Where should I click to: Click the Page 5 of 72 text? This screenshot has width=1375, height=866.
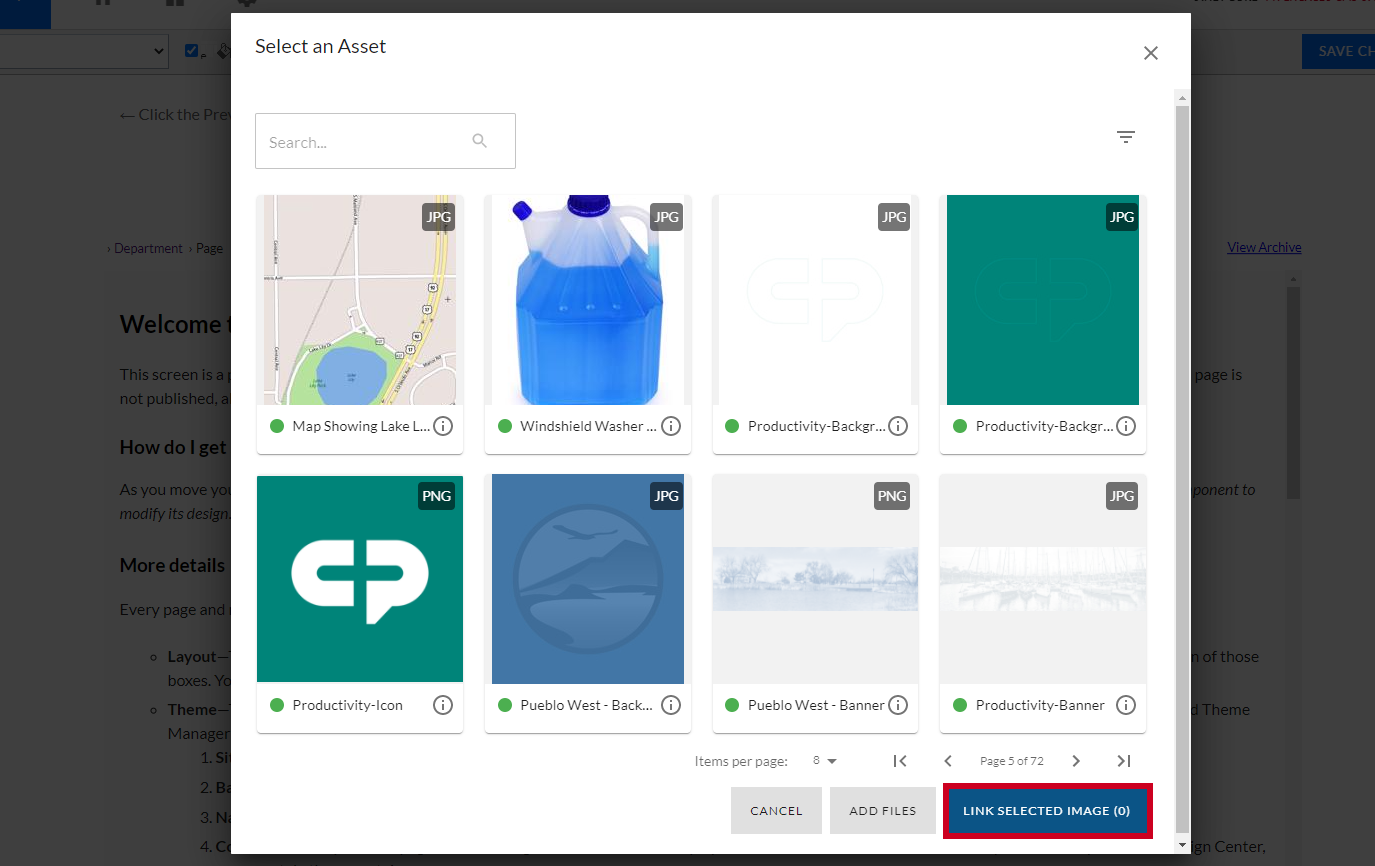pos(1012,761)
